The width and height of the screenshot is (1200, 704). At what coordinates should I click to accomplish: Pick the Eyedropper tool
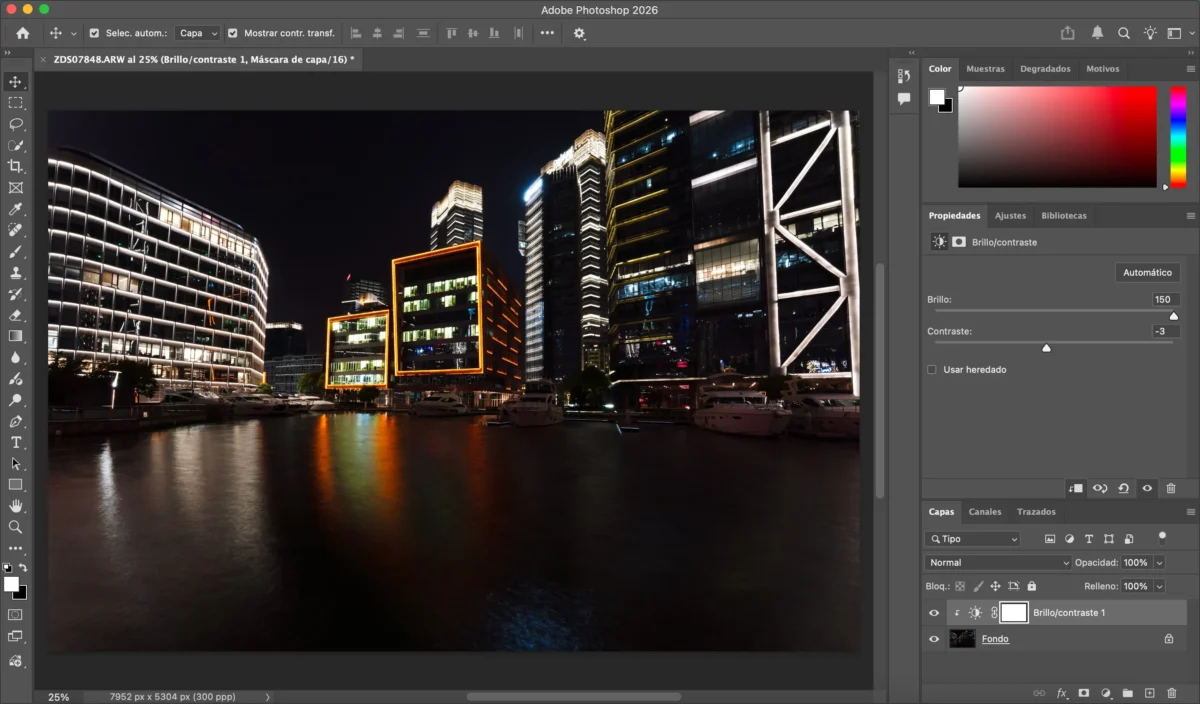click(x=15, y=209)
